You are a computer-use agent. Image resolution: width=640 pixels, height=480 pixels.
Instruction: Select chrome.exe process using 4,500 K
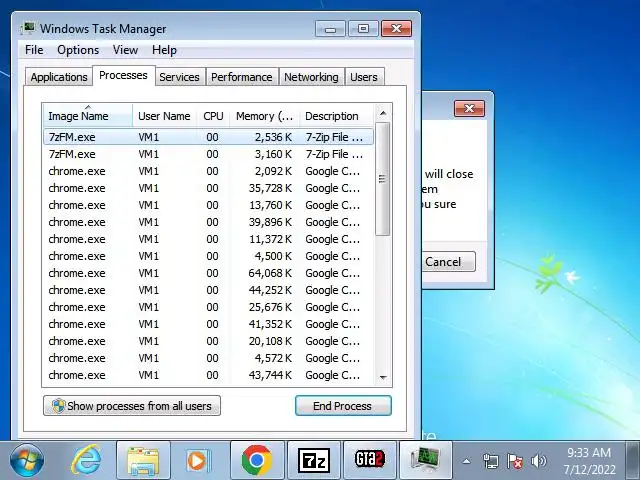click(208, 256)
